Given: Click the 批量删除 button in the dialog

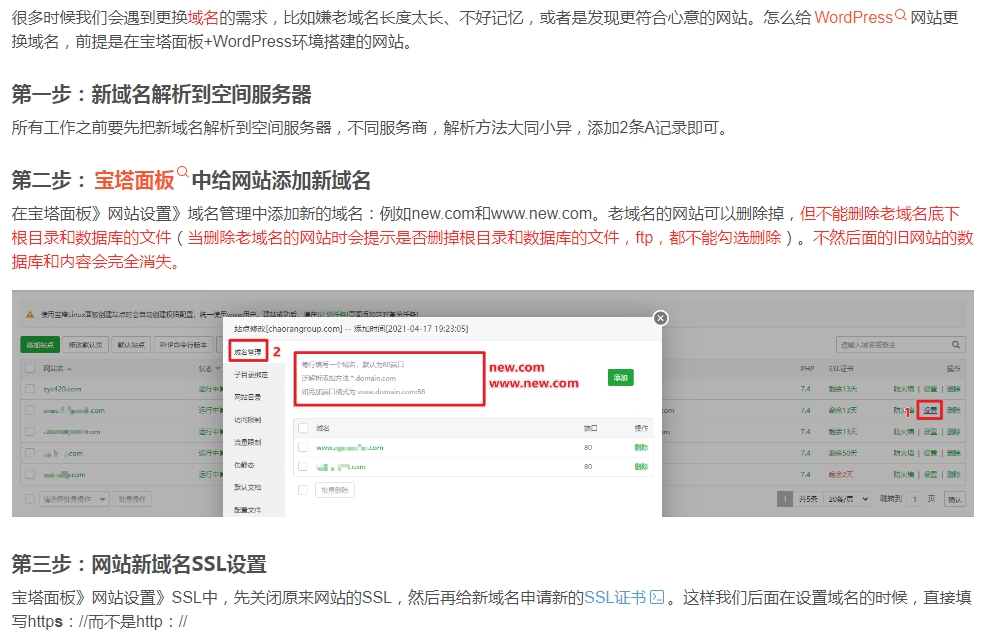Looking at the screenshot, I should [x=335, y=490].
